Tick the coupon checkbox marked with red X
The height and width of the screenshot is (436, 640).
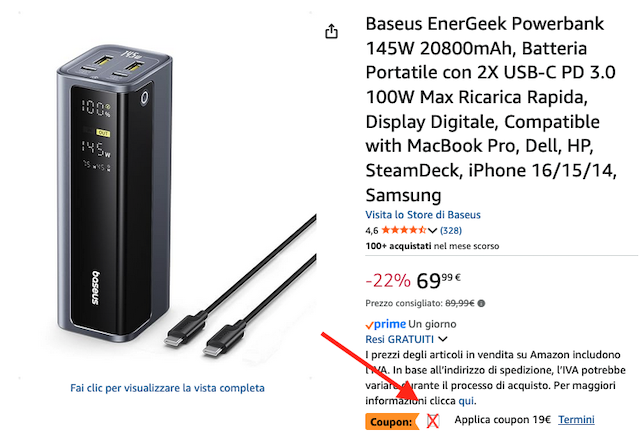click(x=433, y=420)
